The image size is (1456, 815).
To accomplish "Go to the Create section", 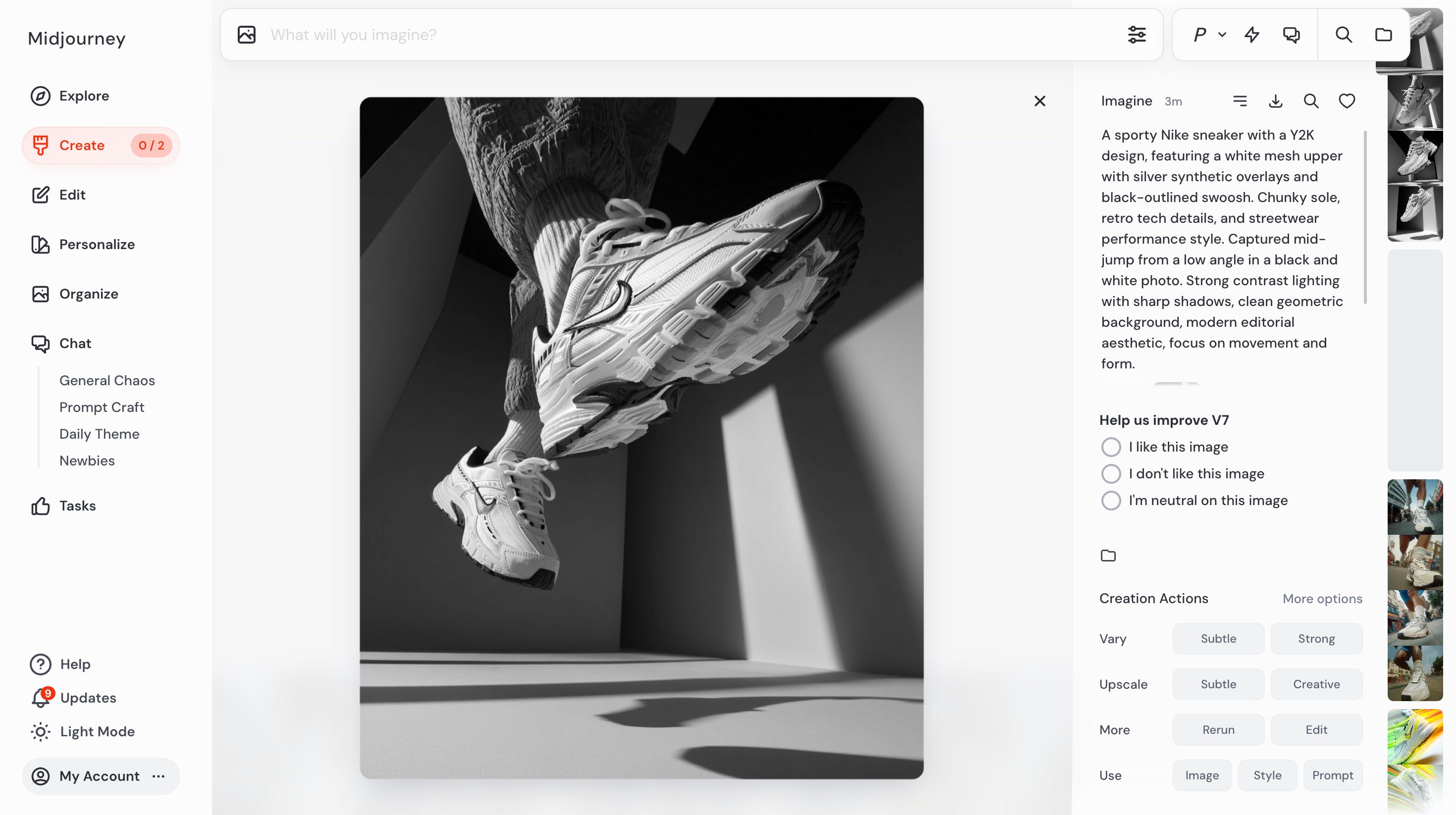I will coord(101,145).
